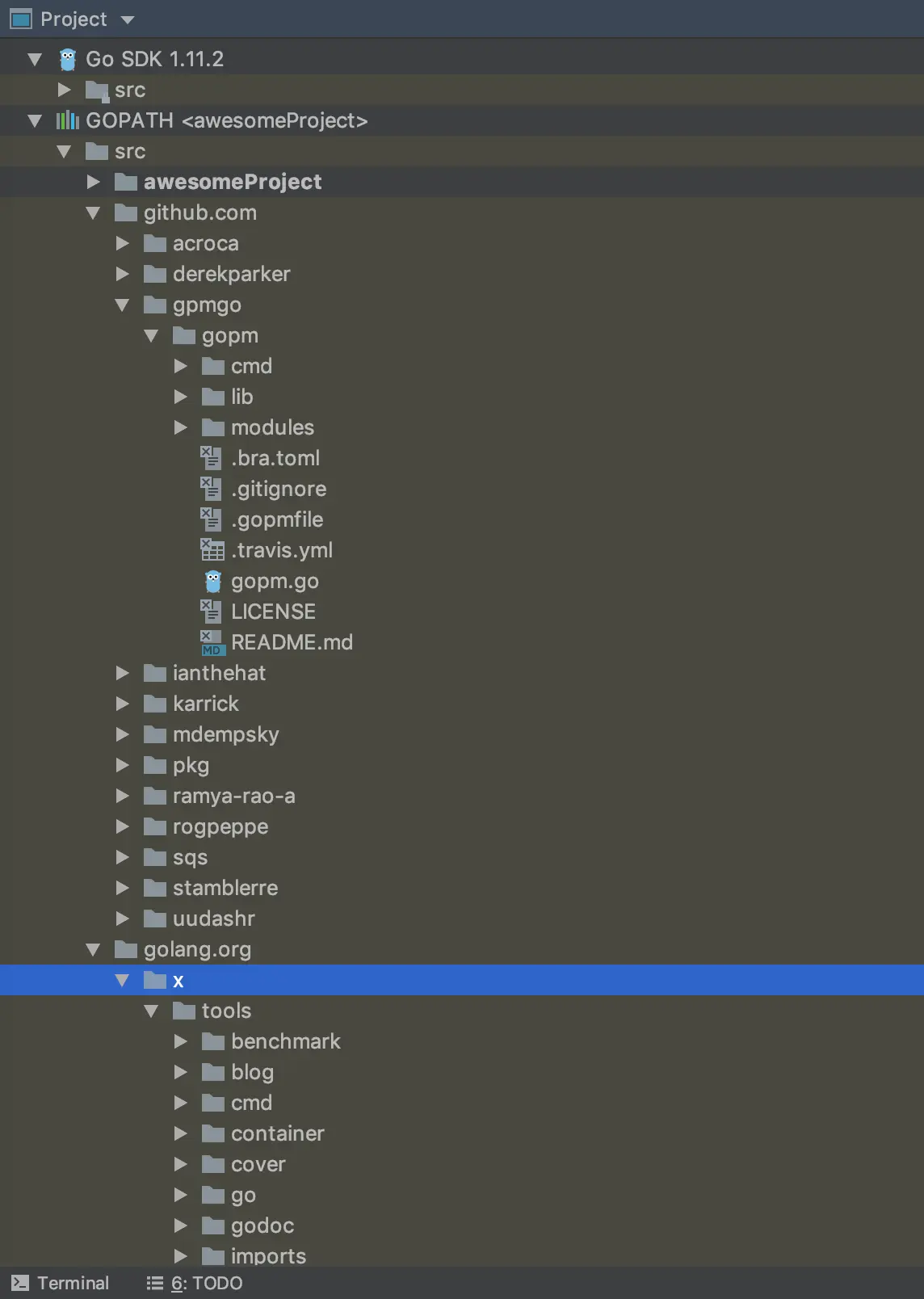This screenshot has height=1299, width=924.
Task: Collapse the src folder under GOPATH
Action: 64,151
